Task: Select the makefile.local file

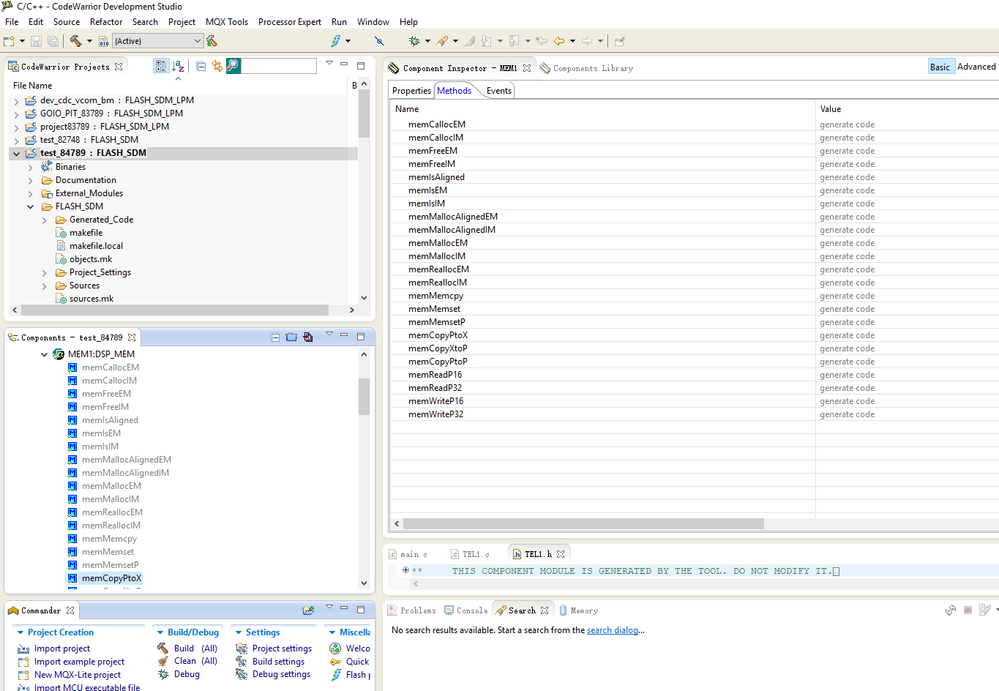Action: (x=96, y=246)
